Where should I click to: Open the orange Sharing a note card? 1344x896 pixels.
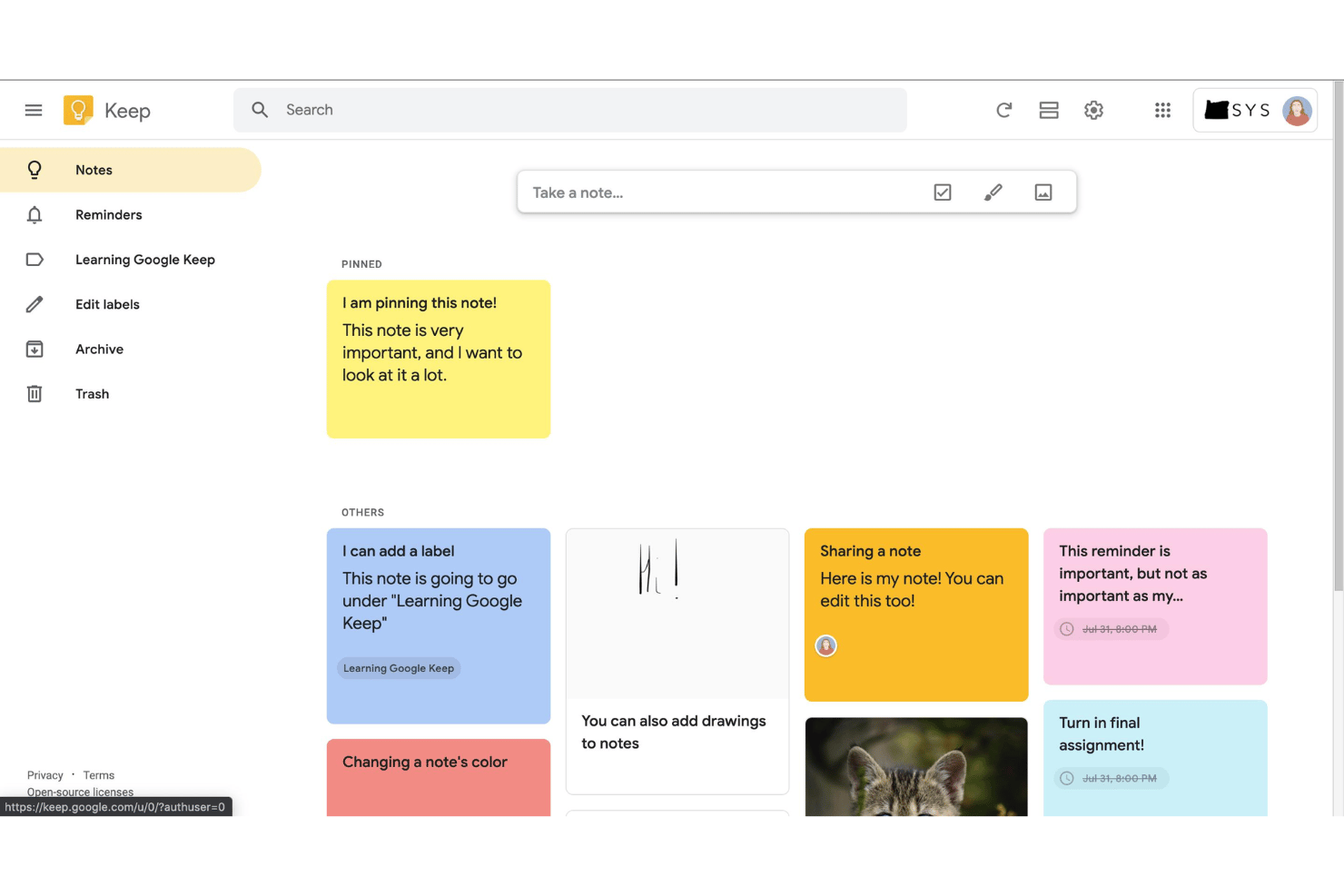tap(916, 615)
